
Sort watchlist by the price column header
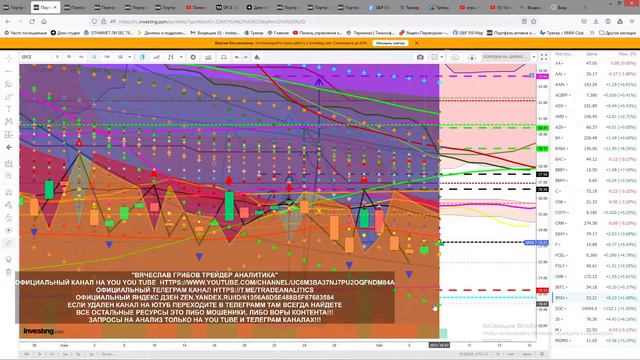coord(592,53)
